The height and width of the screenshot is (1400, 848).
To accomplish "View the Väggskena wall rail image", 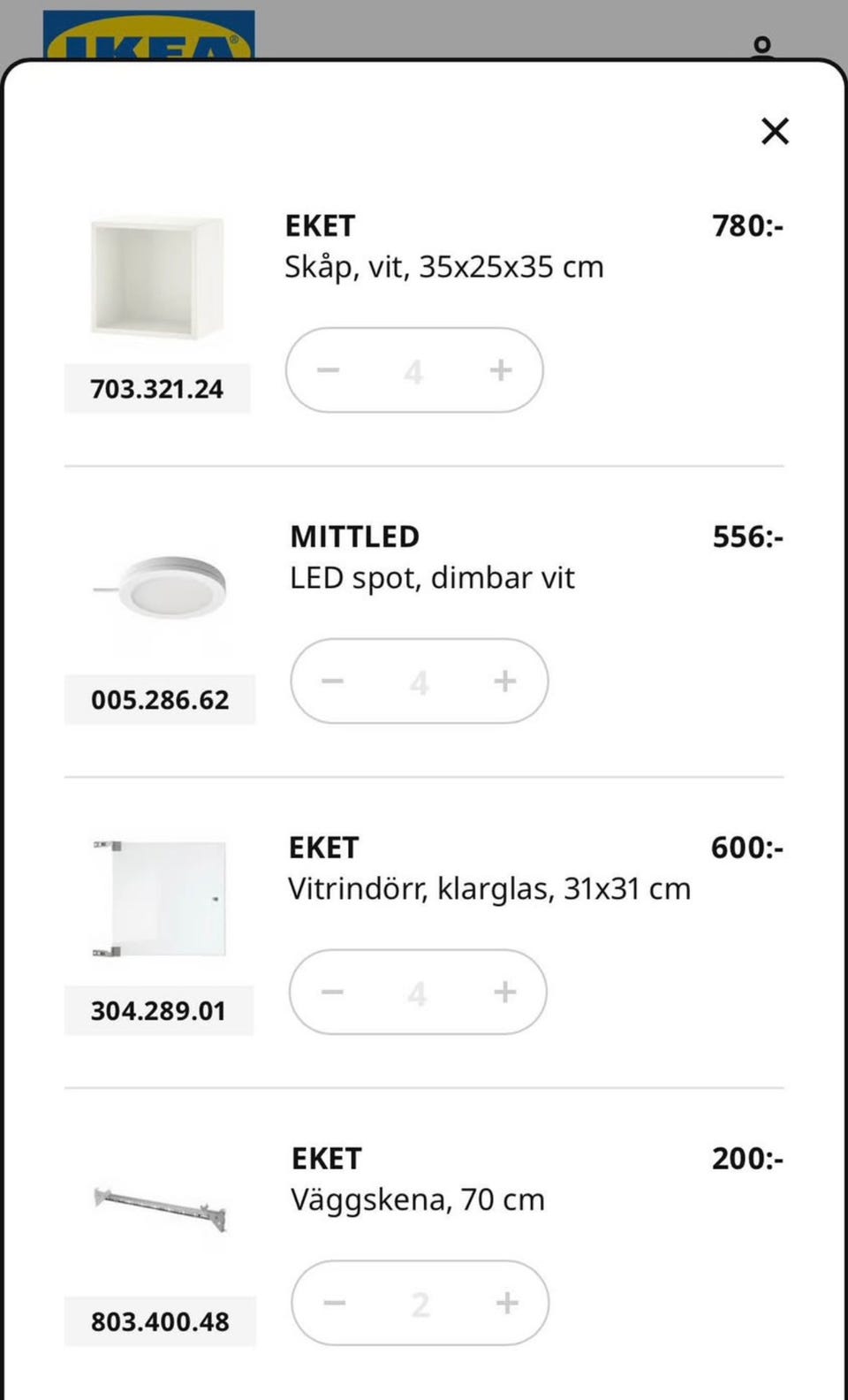I will click(160, 1210).
